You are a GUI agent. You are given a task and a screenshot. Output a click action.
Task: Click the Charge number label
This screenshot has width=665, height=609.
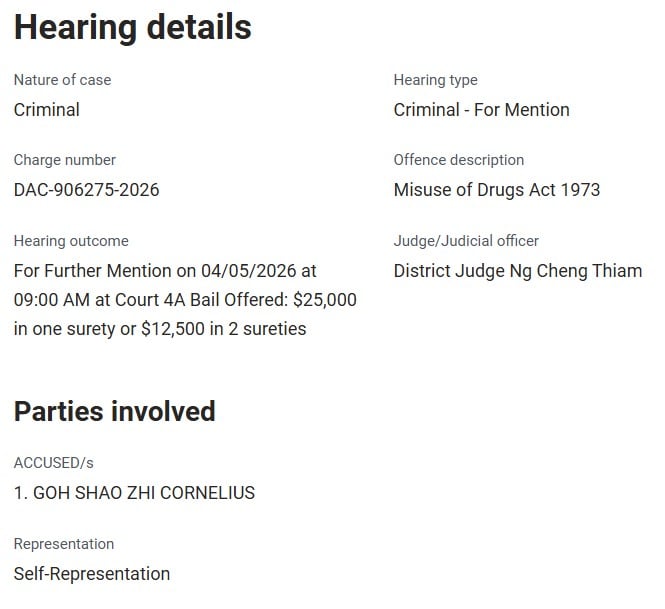[64, 160]
